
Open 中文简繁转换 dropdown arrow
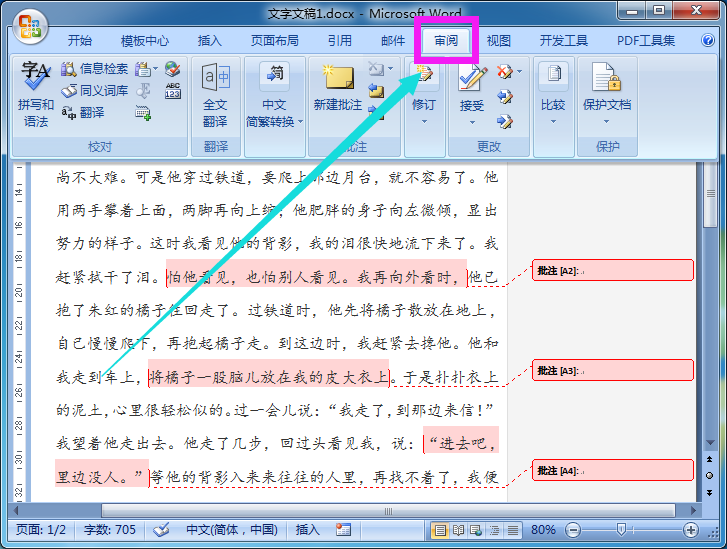click(300, 121)
